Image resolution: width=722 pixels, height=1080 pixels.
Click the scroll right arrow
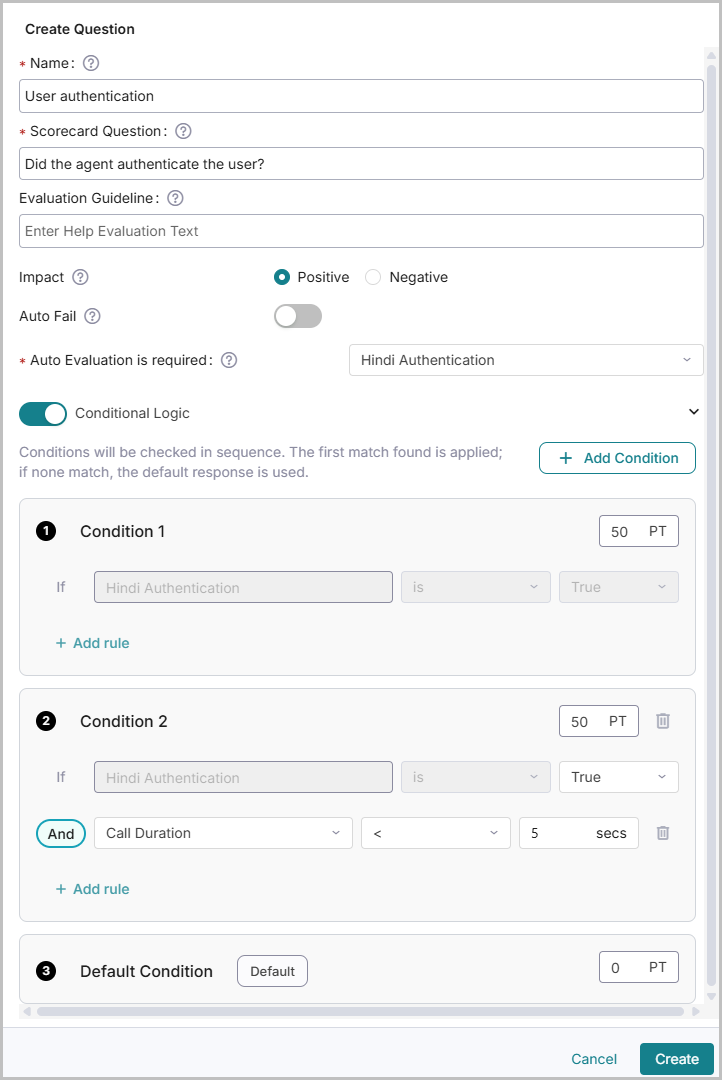(696, 1012)
